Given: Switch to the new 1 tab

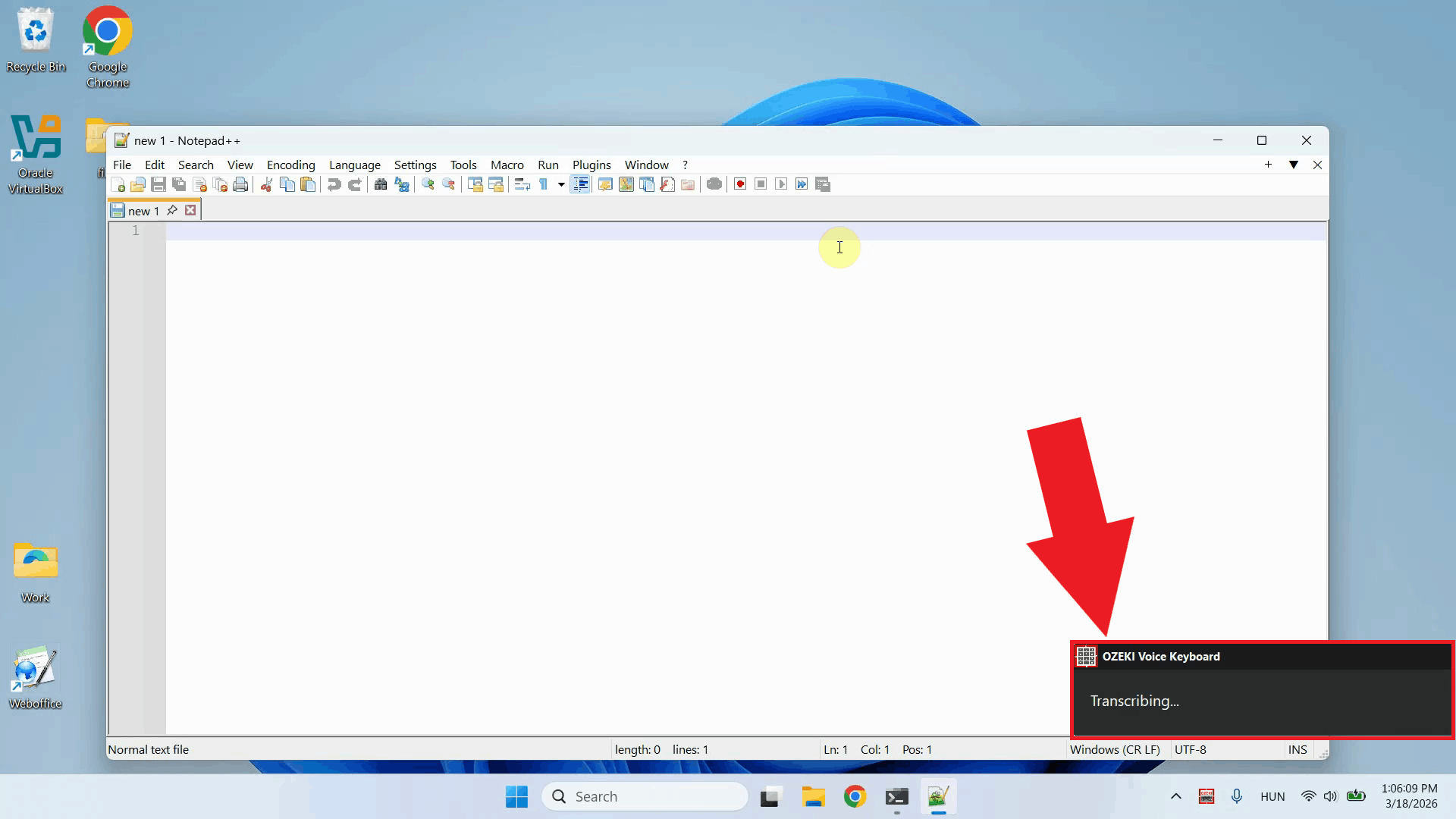Looking at the screenshot, I should point(144,210).
